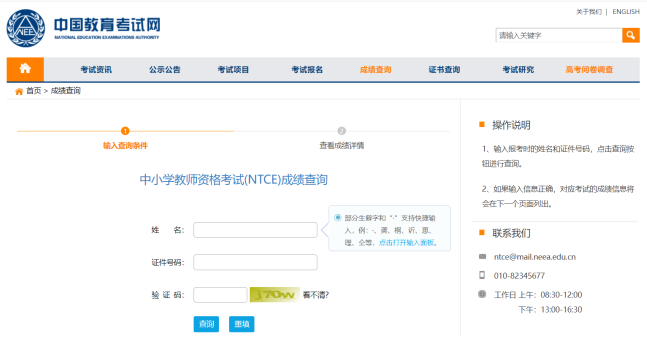Open the 证书查询 menu
The width and height of the screenshot is (647, 364).
tap(444, 69)
